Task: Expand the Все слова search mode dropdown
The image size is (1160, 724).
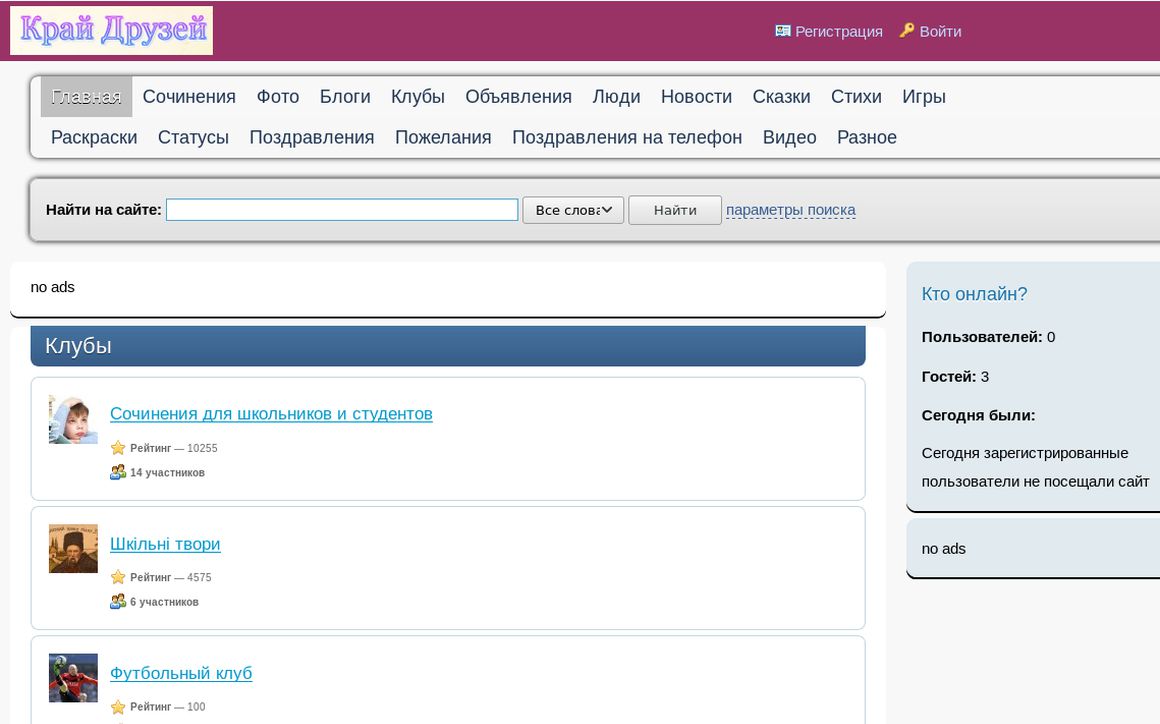Action: point(573,210)
